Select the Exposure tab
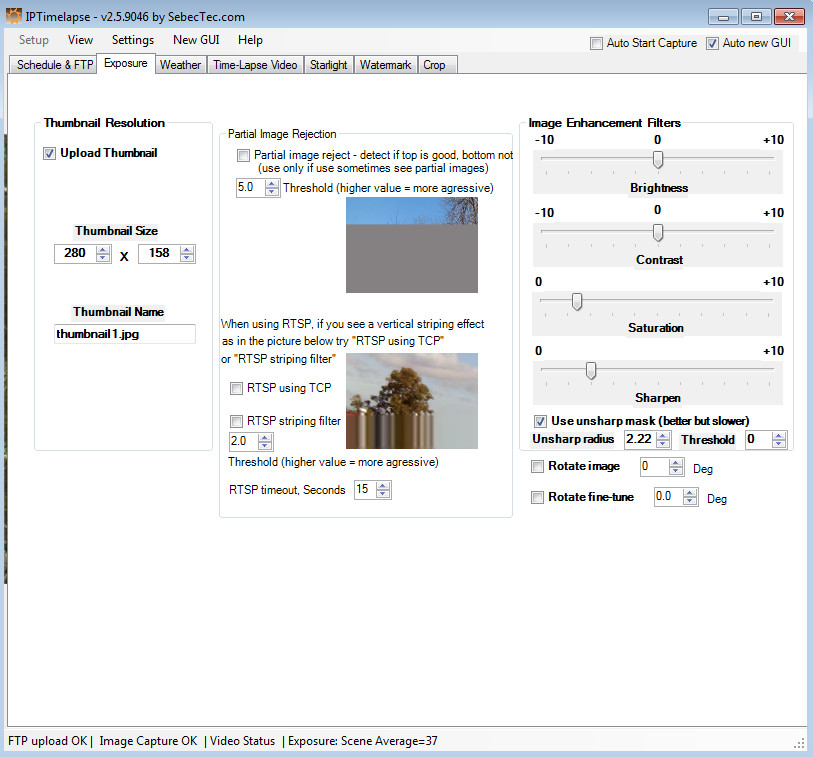The width and height of the screenshot is (813, 757). tap(125, 63)
